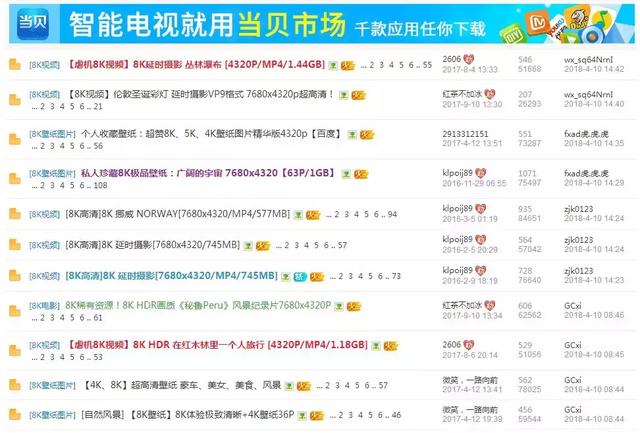Click post date 2017-9-10 13:34 on 秘鲁 row
This screenshot has height=433, width=640.
coord(472,315)
